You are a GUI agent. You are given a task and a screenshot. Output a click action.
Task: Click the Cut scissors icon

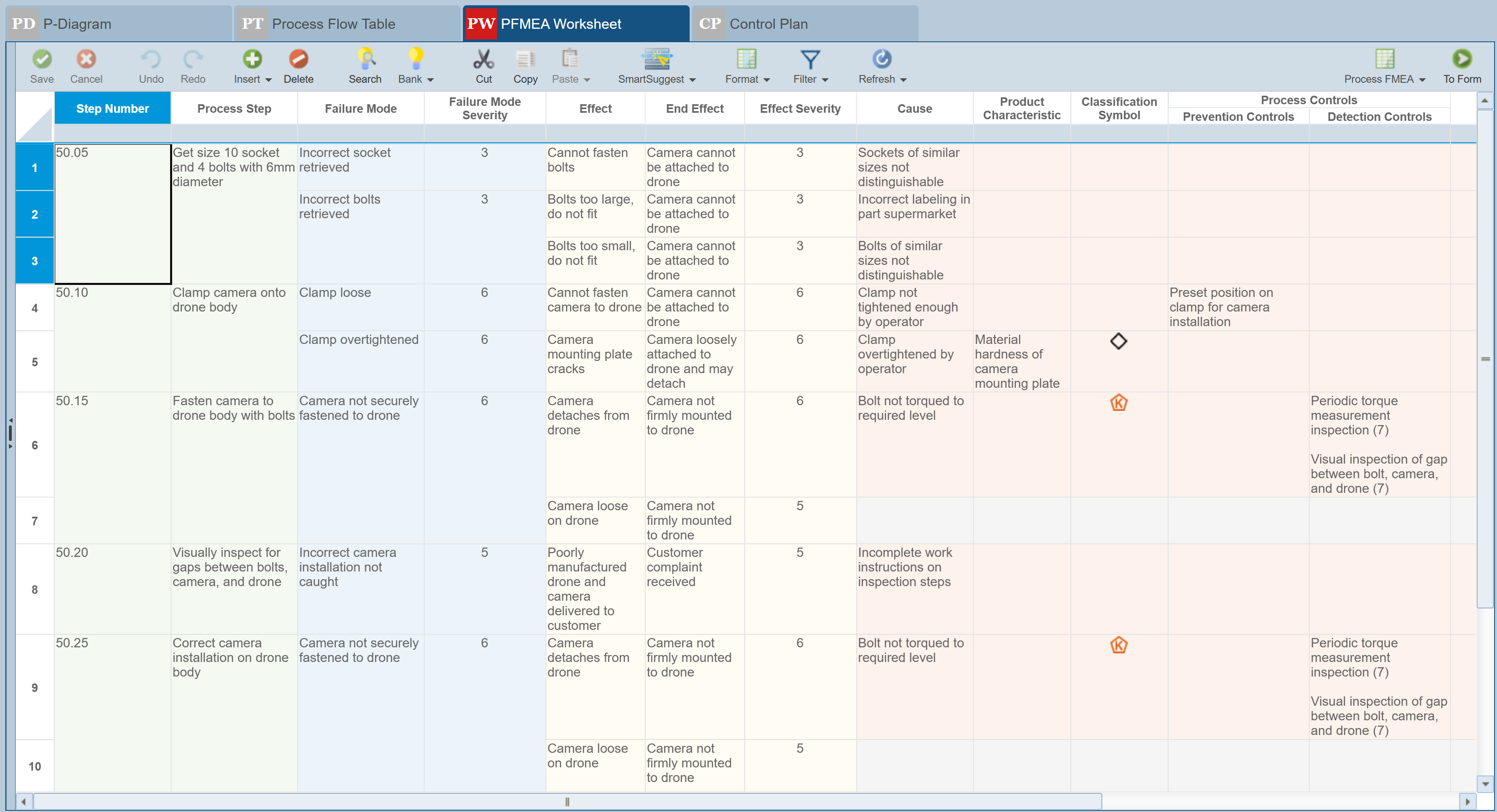tap(484, 59)
